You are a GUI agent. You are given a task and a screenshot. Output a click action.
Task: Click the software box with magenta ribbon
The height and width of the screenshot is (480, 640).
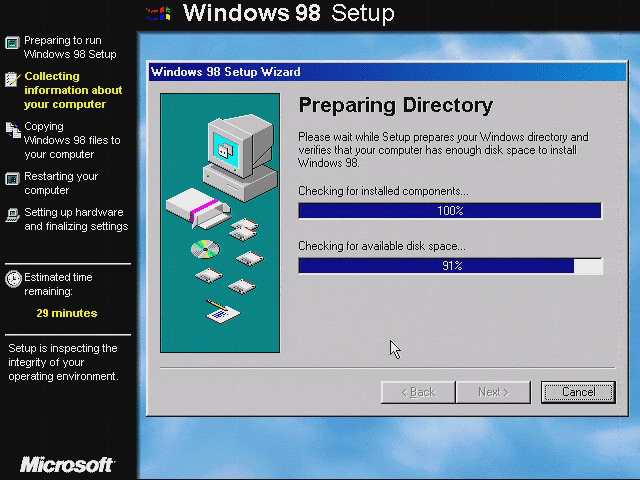(198, 208)
